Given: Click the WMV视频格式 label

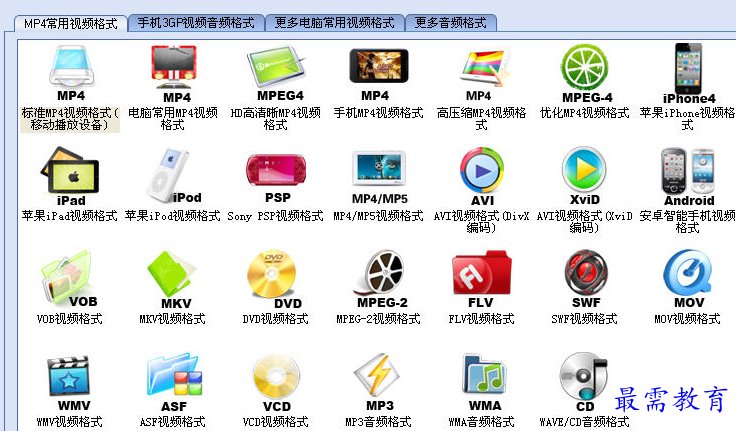Looking at the screenshot, I should click(69, 422).
